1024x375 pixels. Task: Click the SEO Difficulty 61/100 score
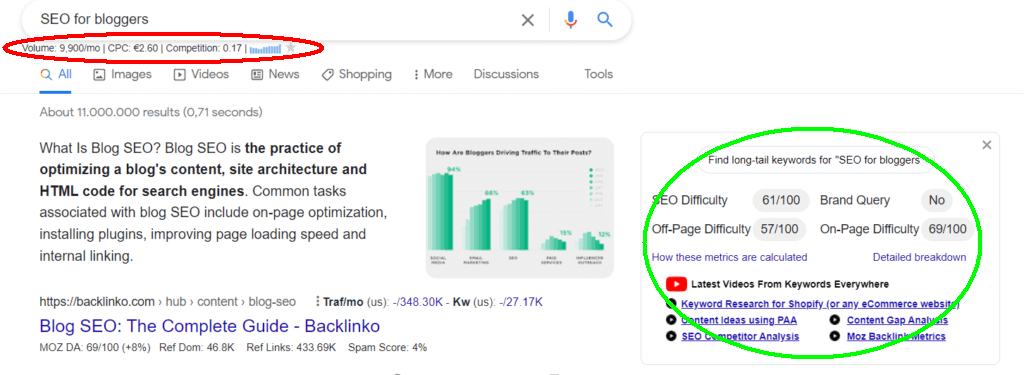tap(781, 201)
